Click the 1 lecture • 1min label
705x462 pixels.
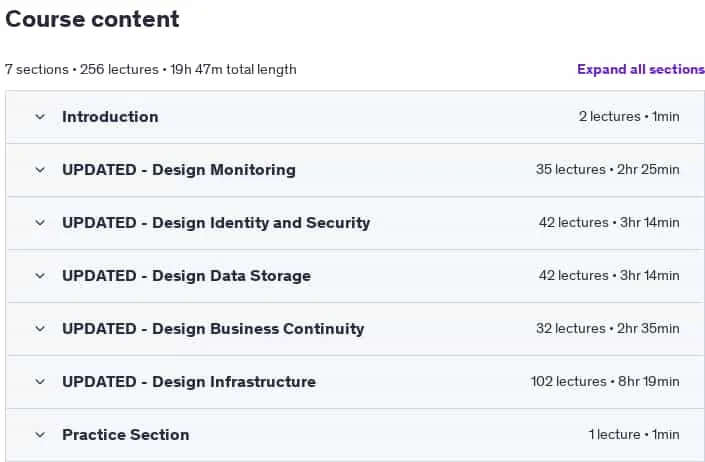click(634, 435)
